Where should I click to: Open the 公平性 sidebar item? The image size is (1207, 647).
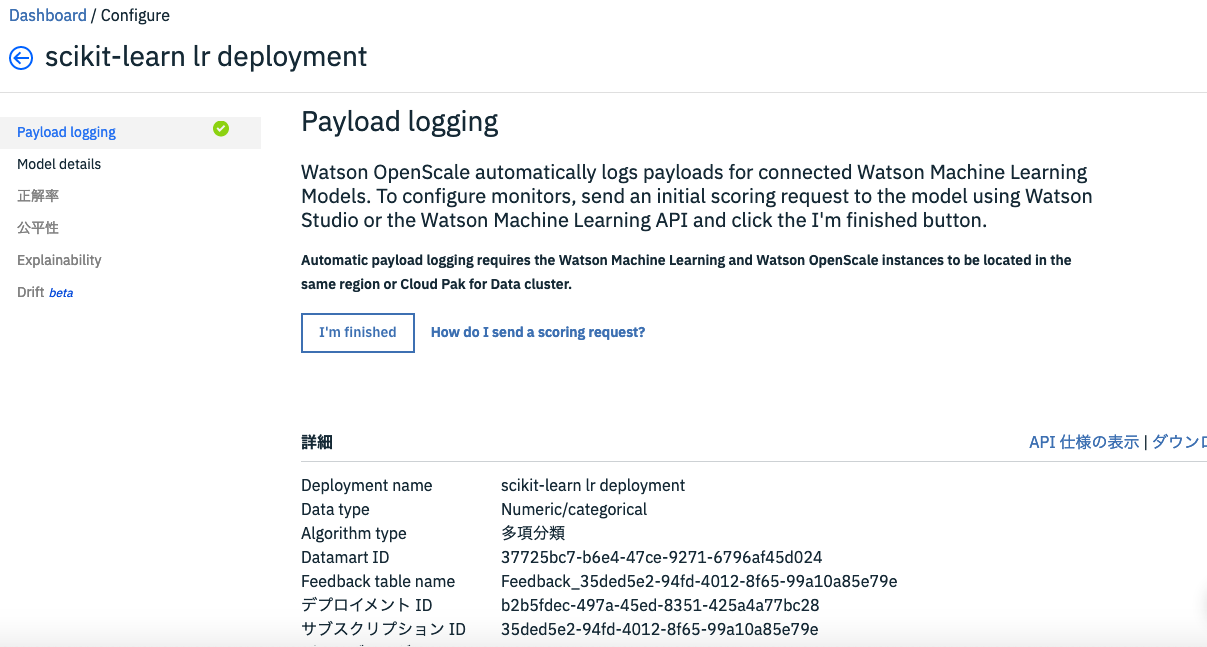(38, 228)
